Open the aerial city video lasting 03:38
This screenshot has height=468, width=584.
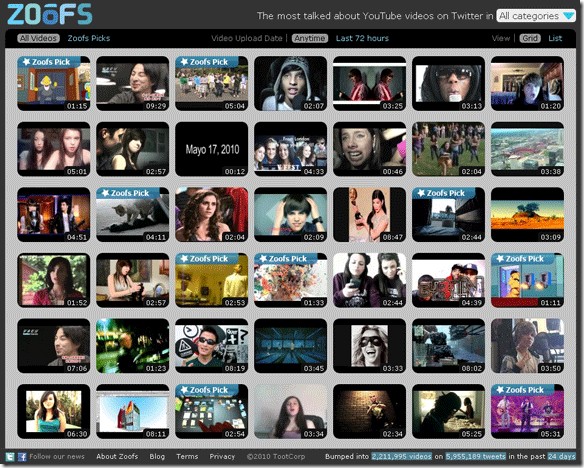[x=527, y=149]
